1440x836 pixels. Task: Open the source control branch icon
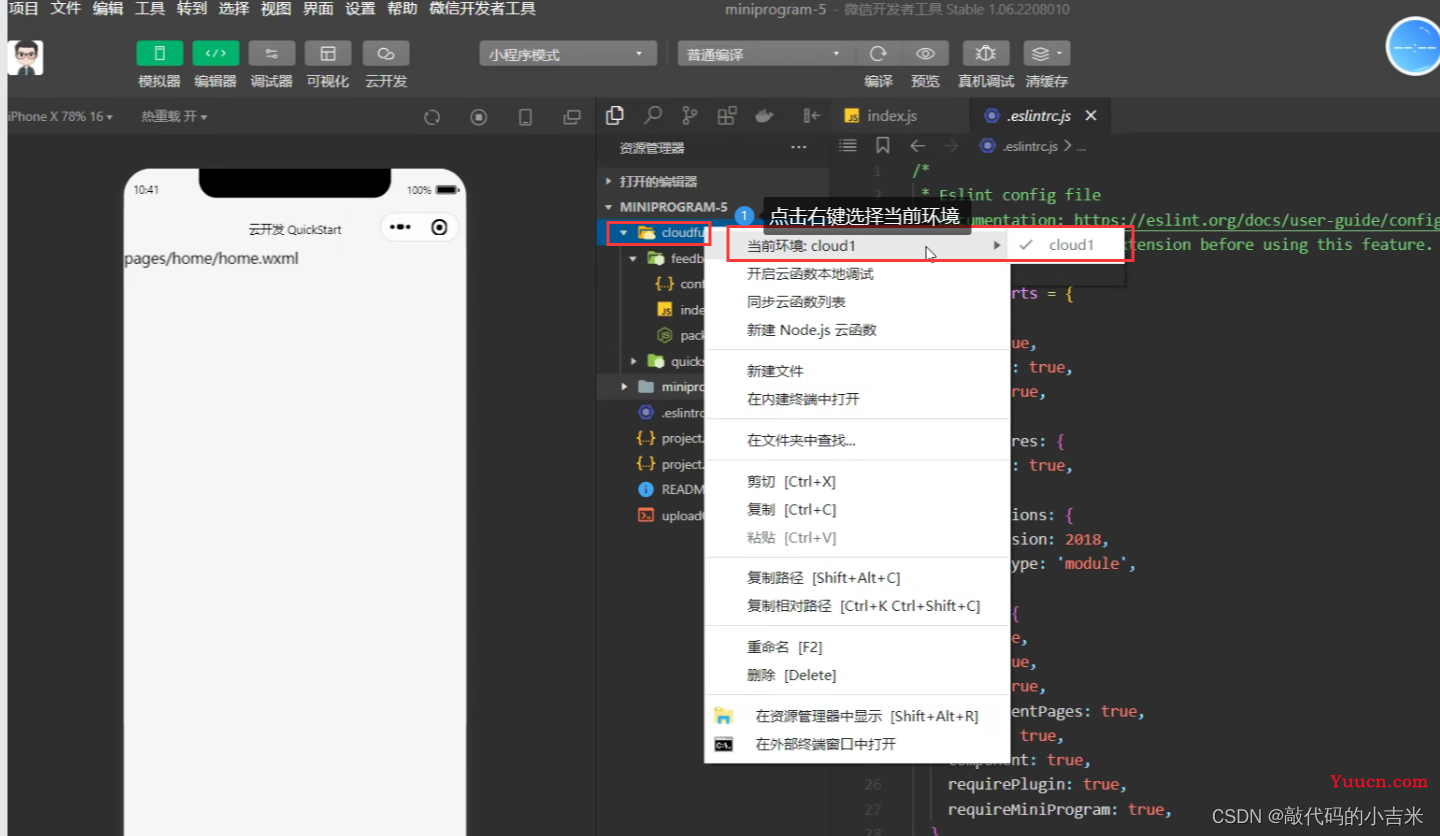(x=689, y=116)
